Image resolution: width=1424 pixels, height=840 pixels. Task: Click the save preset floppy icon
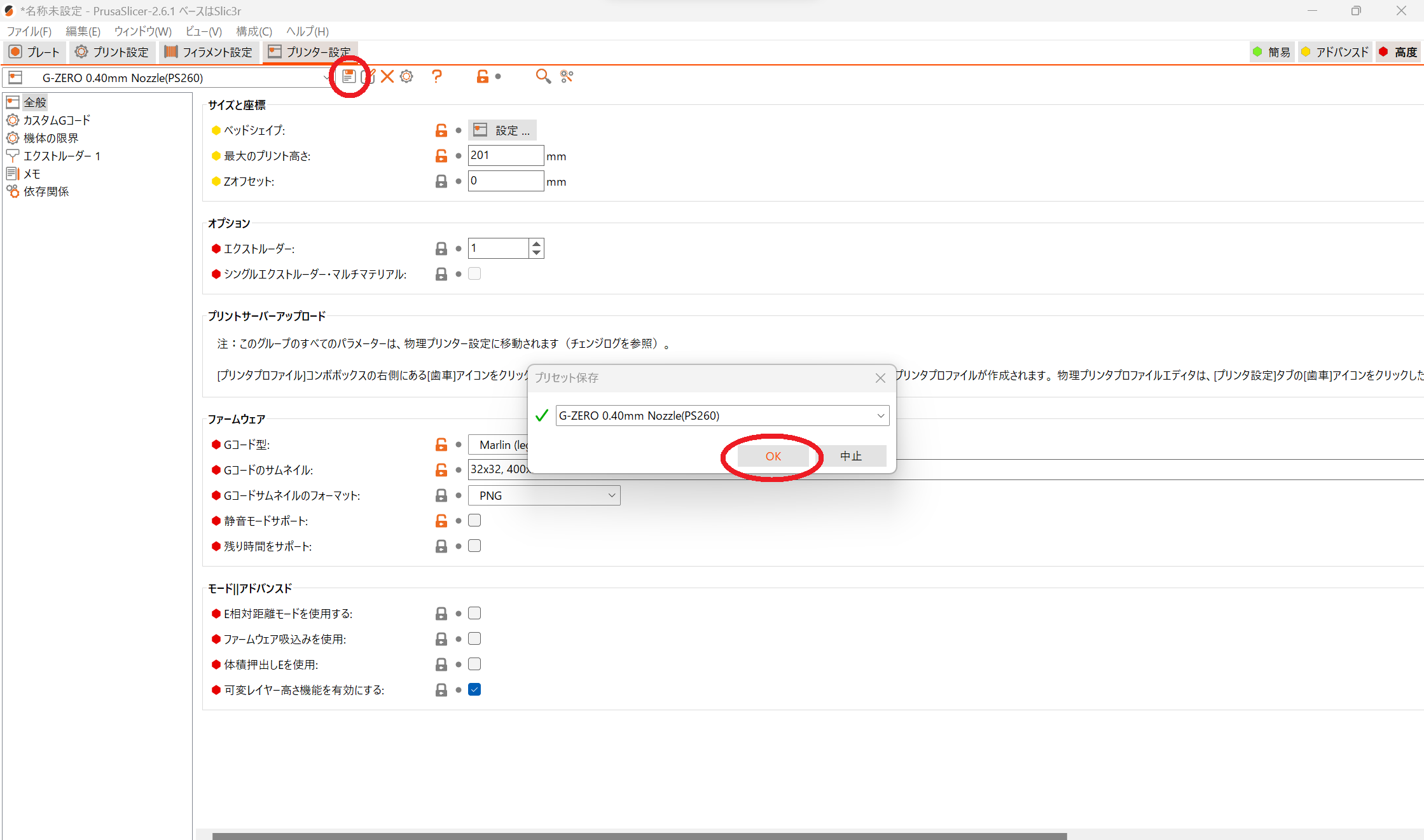349,76
